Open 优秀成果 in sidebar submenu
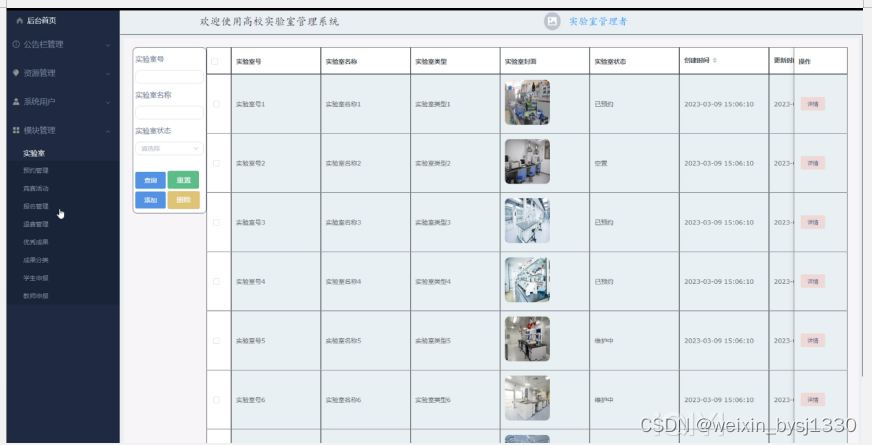Screen dimensions: 872x445 (x=36, y=242)
